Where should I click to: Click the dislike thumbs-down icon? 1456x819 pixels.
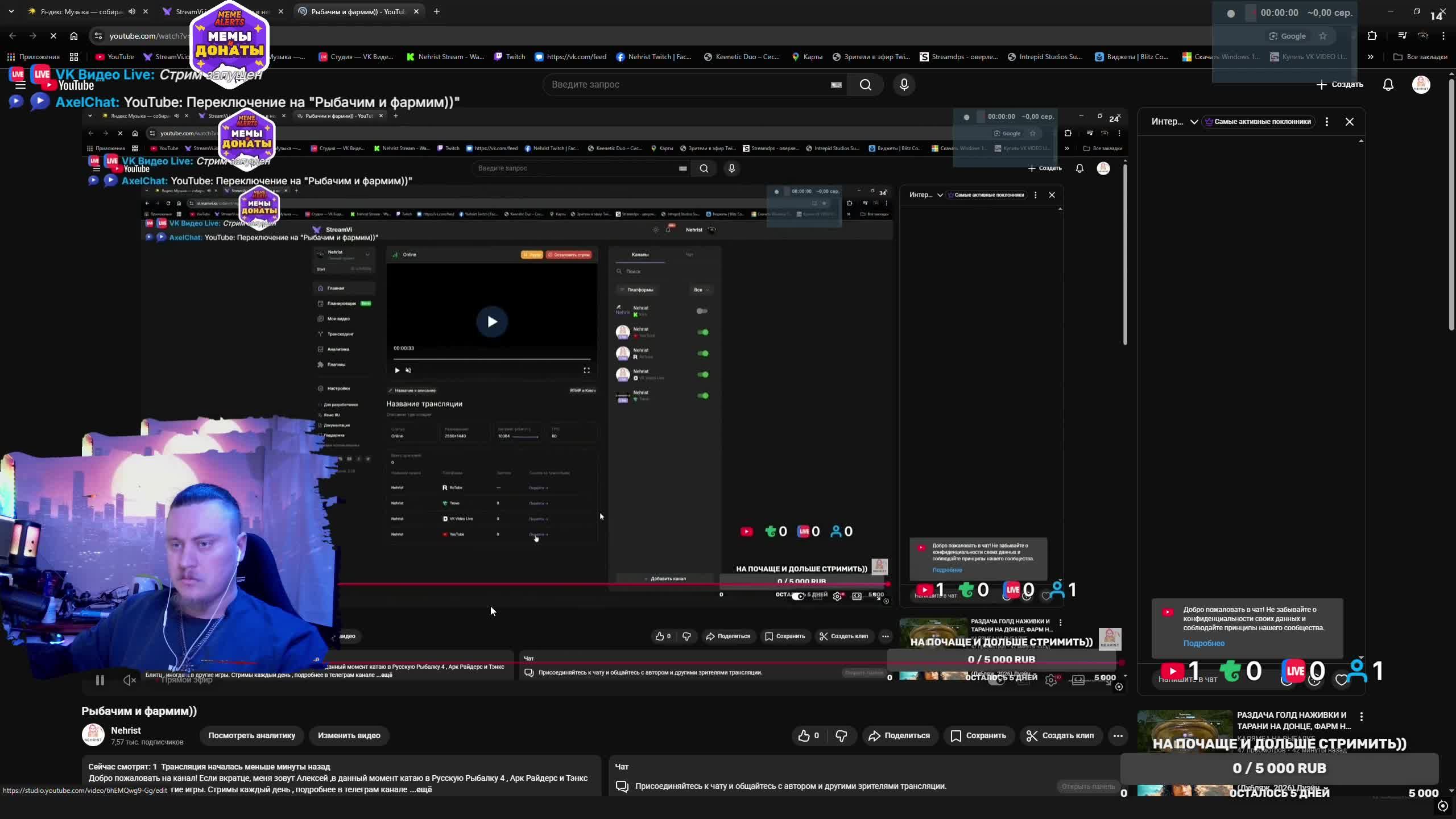[841, 735]
